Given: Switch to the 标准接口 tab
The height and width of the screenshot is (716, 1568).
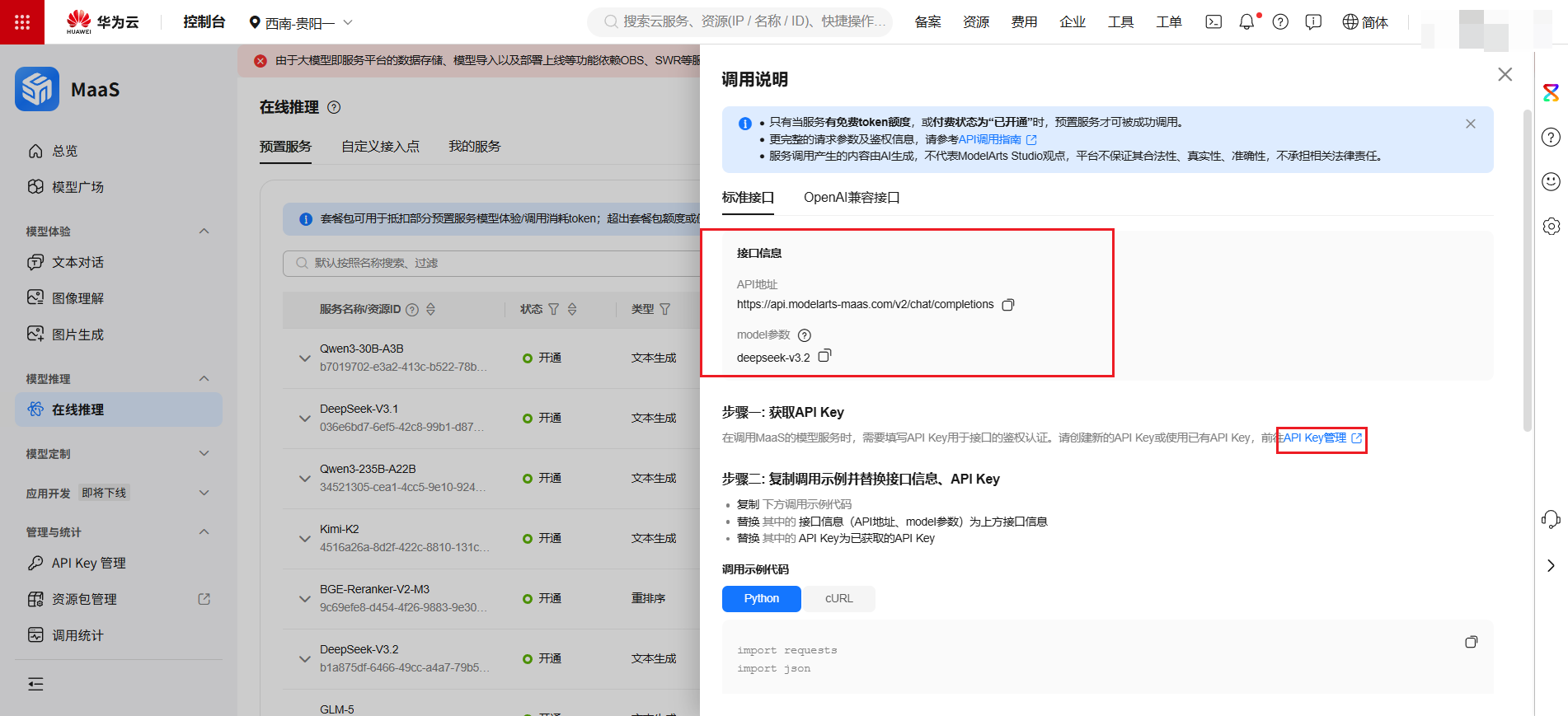Looking at the screenshot, I should (748, 198).
